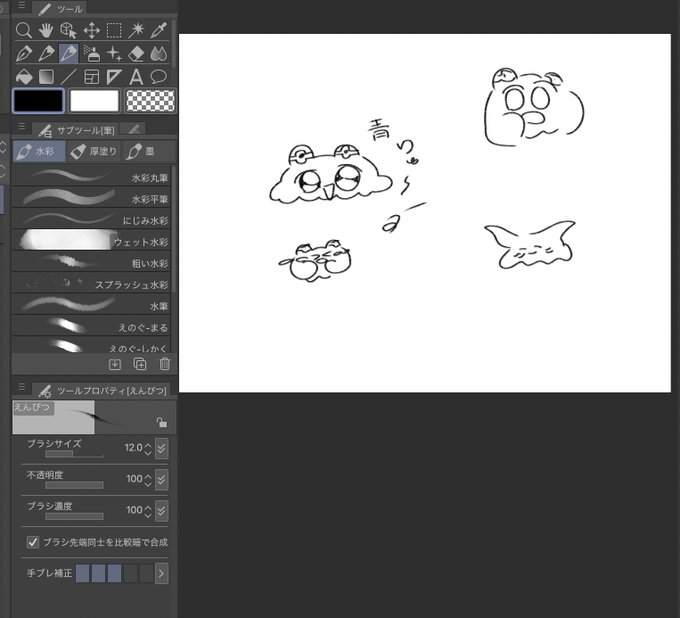Select the Frame border tool
The image size is (680, 618).
click(92, 77)
